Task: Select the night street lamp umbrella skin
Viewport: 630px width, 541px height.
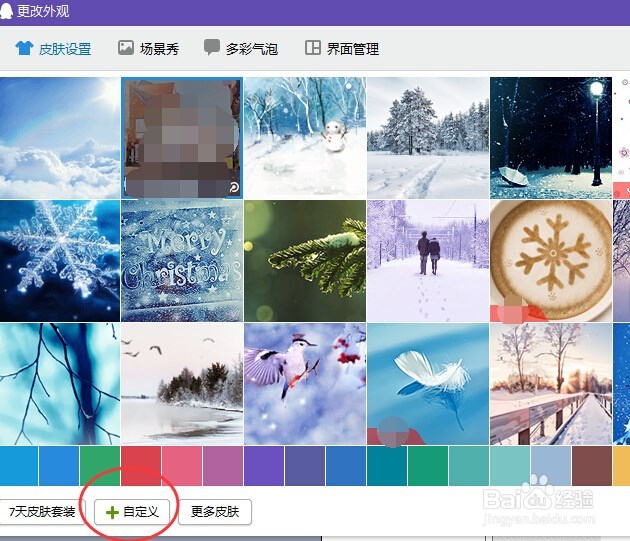Action: coord(551,138)
